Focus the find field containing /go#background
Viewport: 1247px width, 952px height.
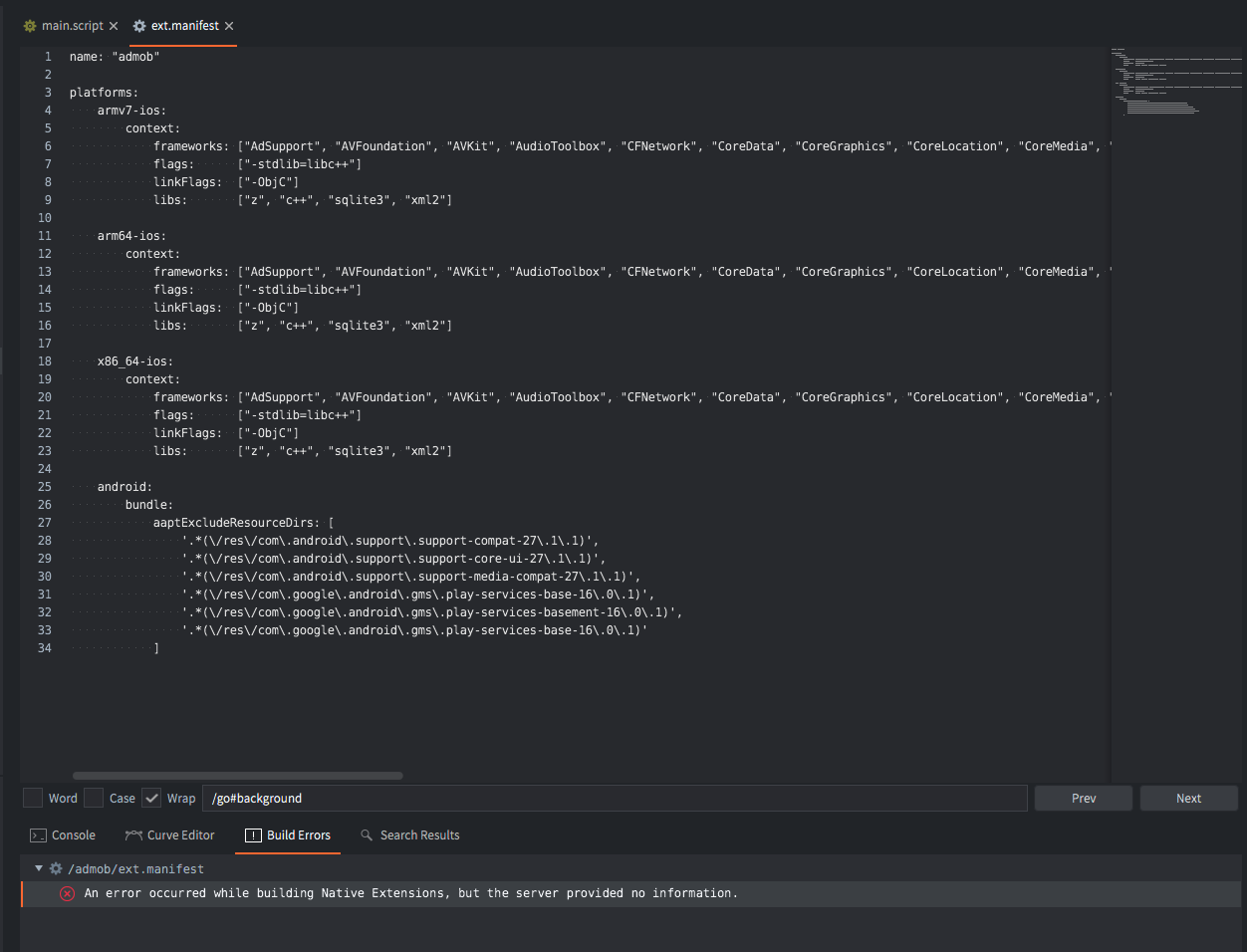click(x=615, y=798)
